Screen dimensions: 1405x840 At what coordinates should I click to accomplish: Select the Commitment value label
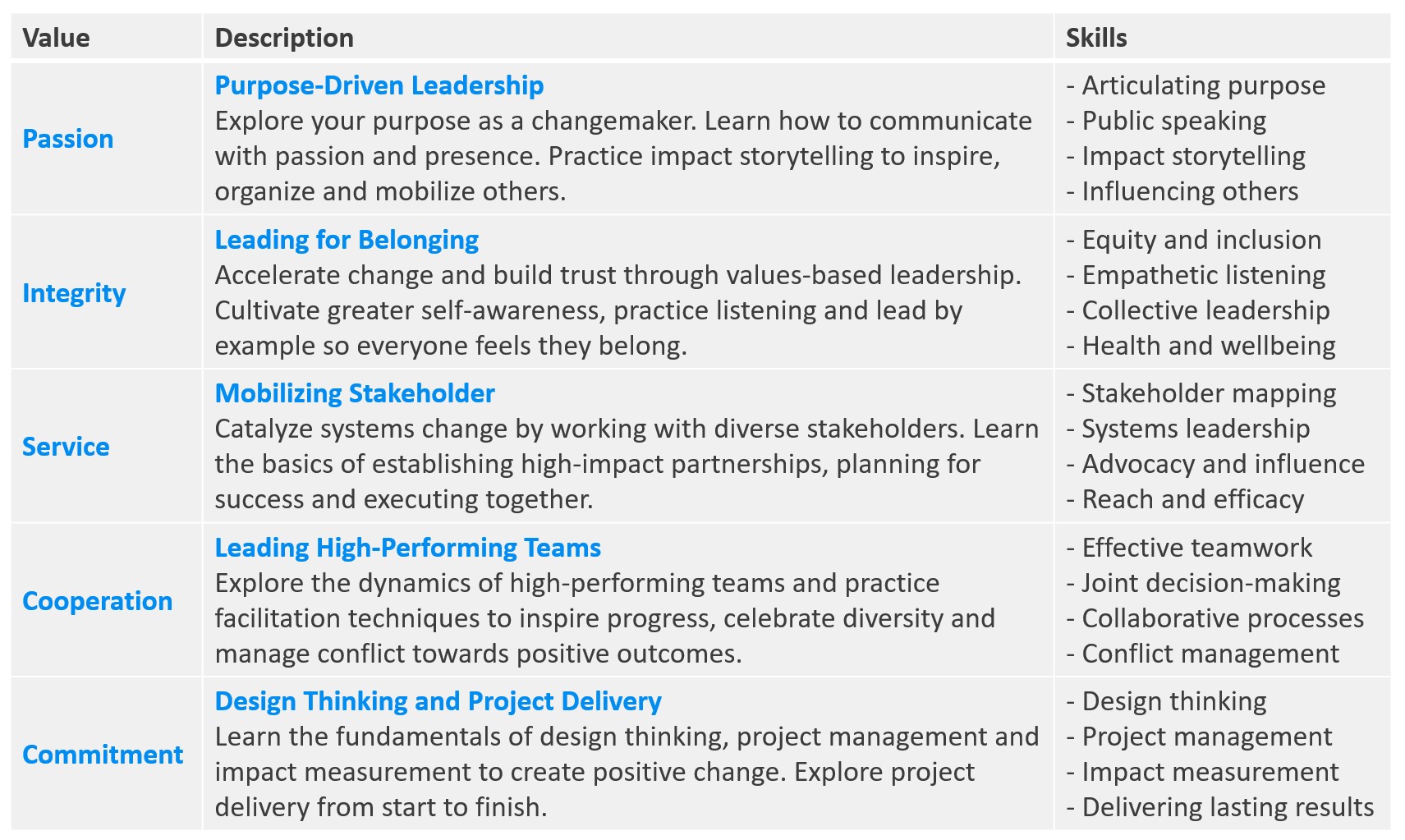103,755
